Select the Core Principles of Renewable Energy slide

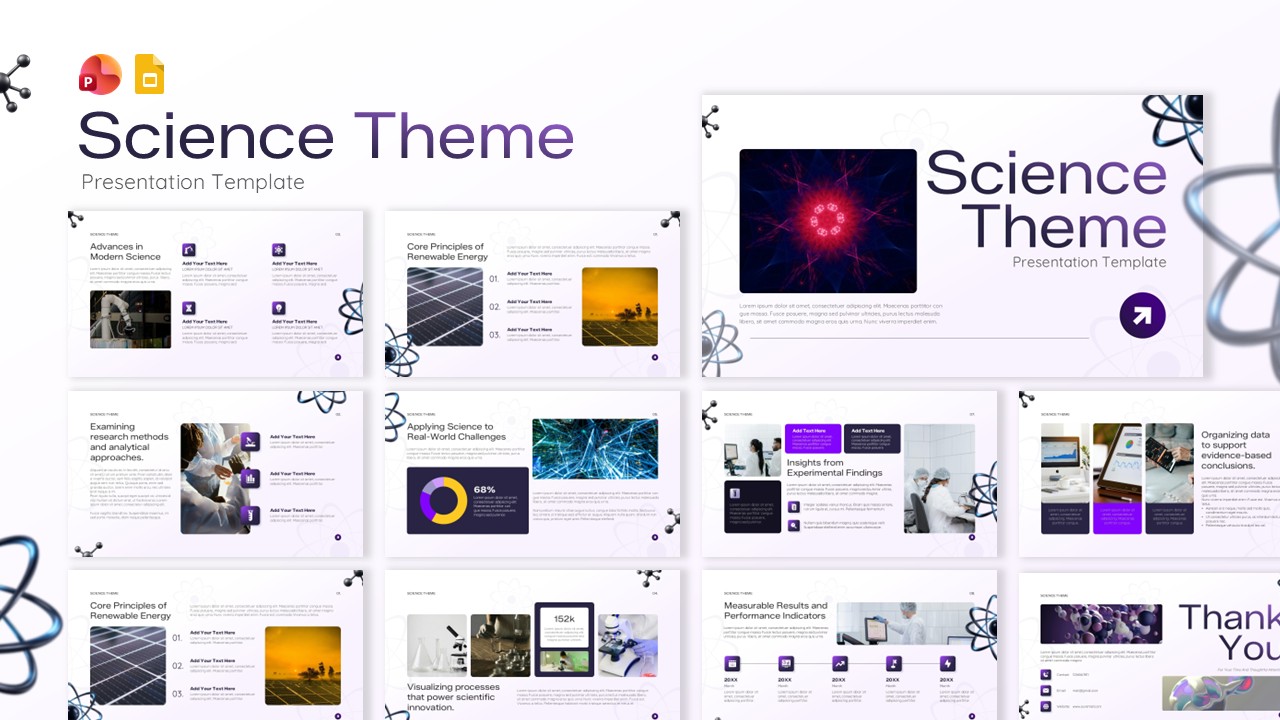(x=533, y=292)
